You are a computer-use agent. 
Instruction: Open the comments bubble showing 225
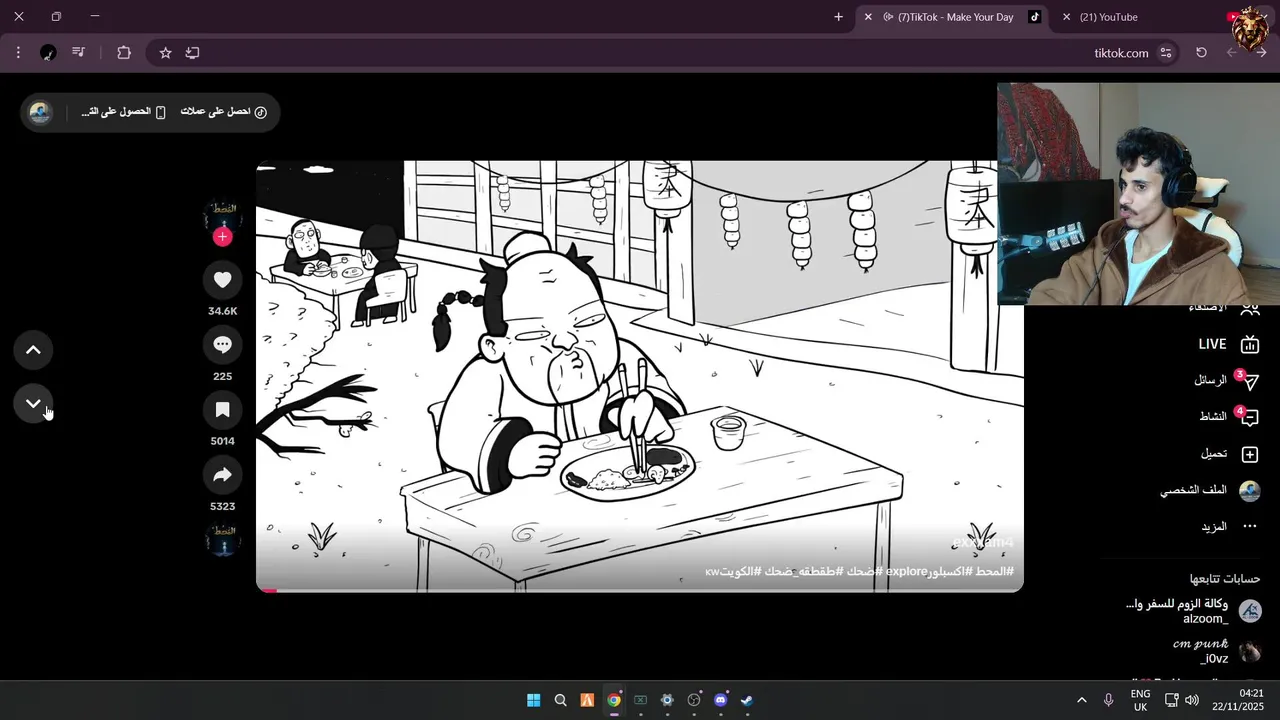pyautogui.click(x=222, y=345)
